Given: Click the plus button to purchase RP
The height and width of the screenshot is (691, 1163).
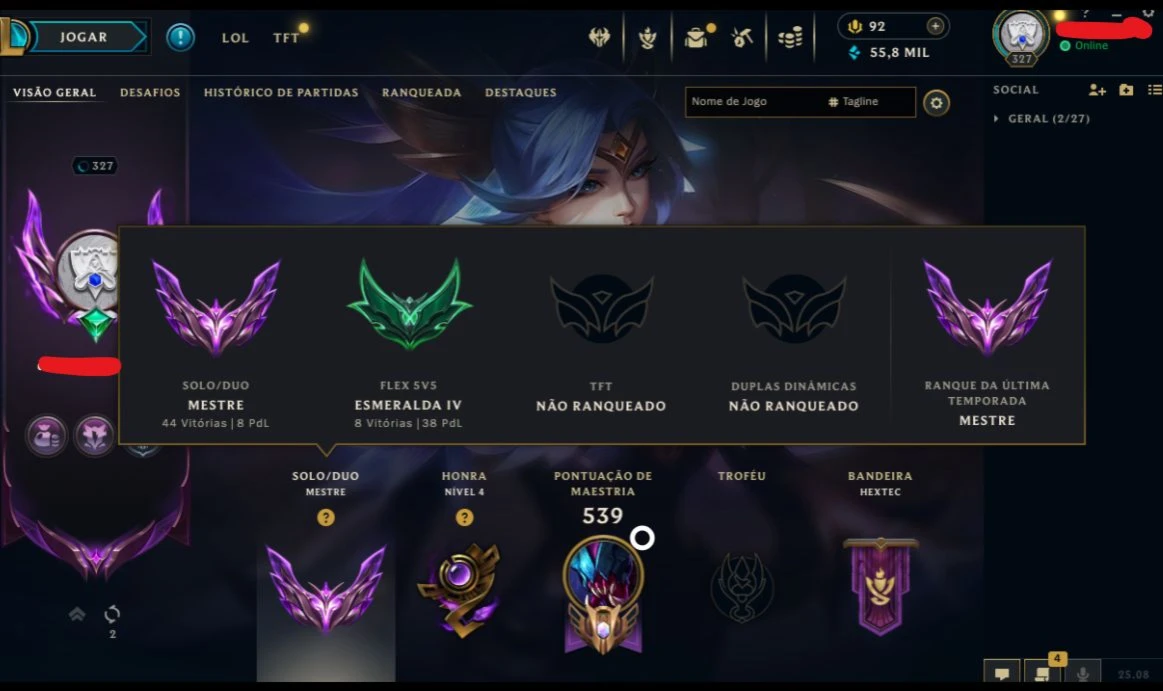Looking at the screenshot, I should pos(935,26).
